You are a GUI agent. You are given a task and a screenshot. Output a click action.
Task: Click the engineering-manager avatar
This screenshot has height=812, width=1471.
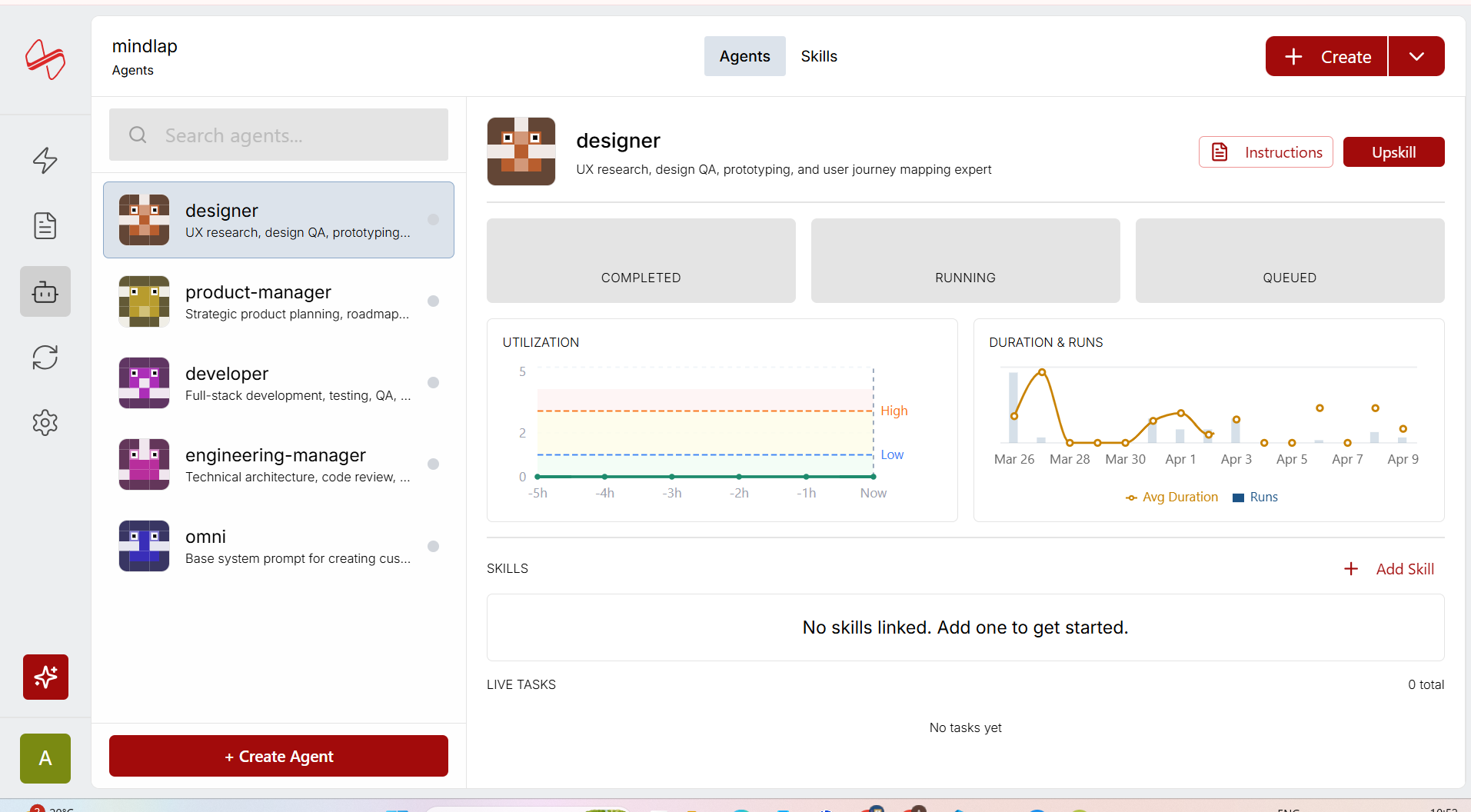144,464
